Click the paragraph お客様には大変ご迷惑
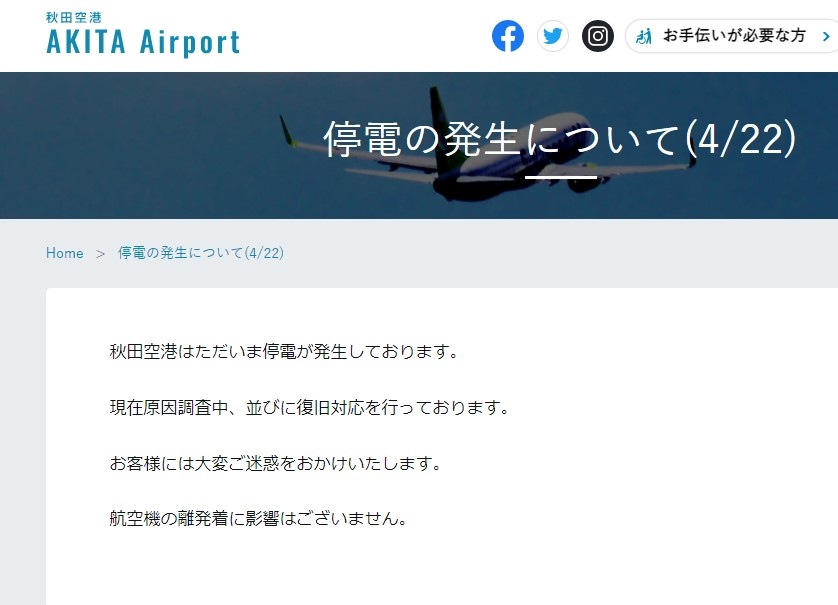The height and width of the screenshot is (605, 838). 276,463
